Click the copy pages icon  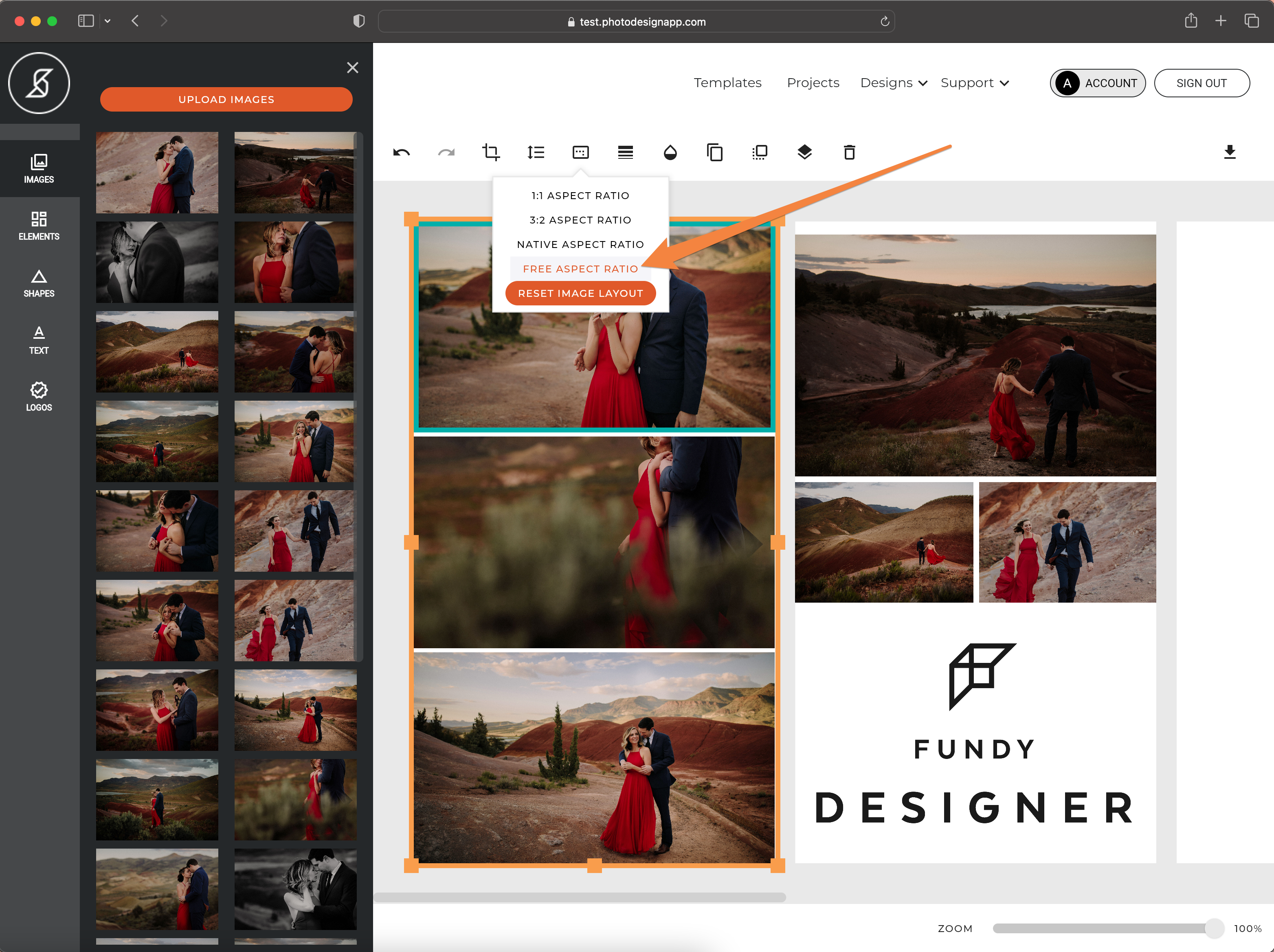tap(715, 152)
